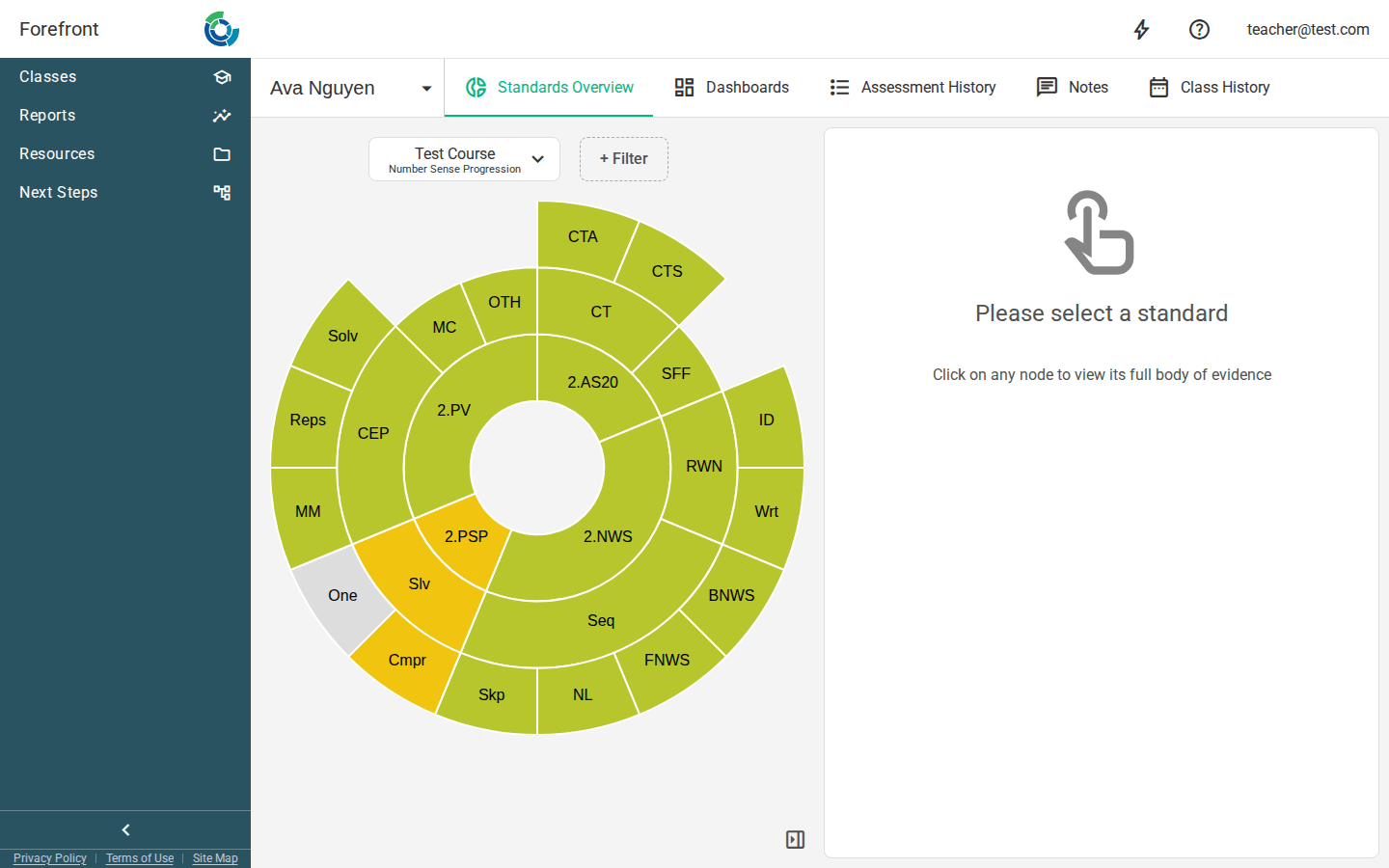Click the Class History calendar icon
Screen dimensions: 1389x868
pos(1158,88)
